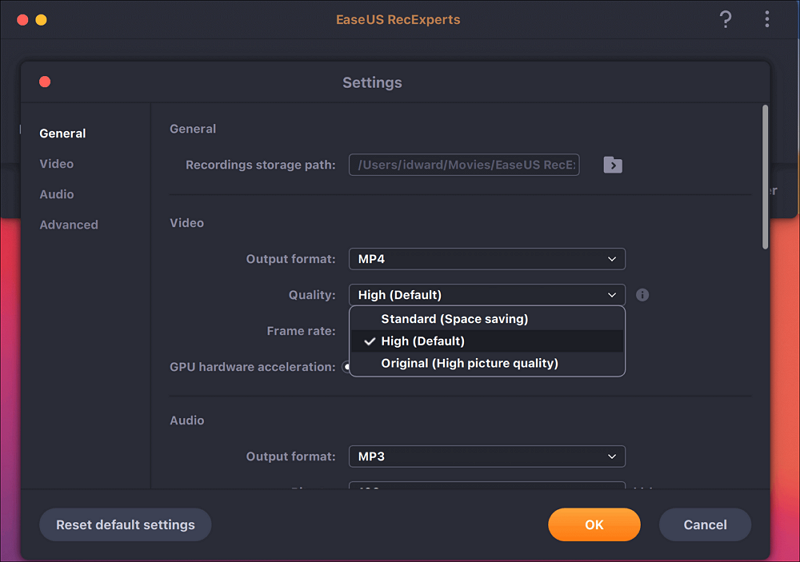The image size is (800, 562).
Task: Select the checked High (Default) quality option
Action: click(422, 341)
